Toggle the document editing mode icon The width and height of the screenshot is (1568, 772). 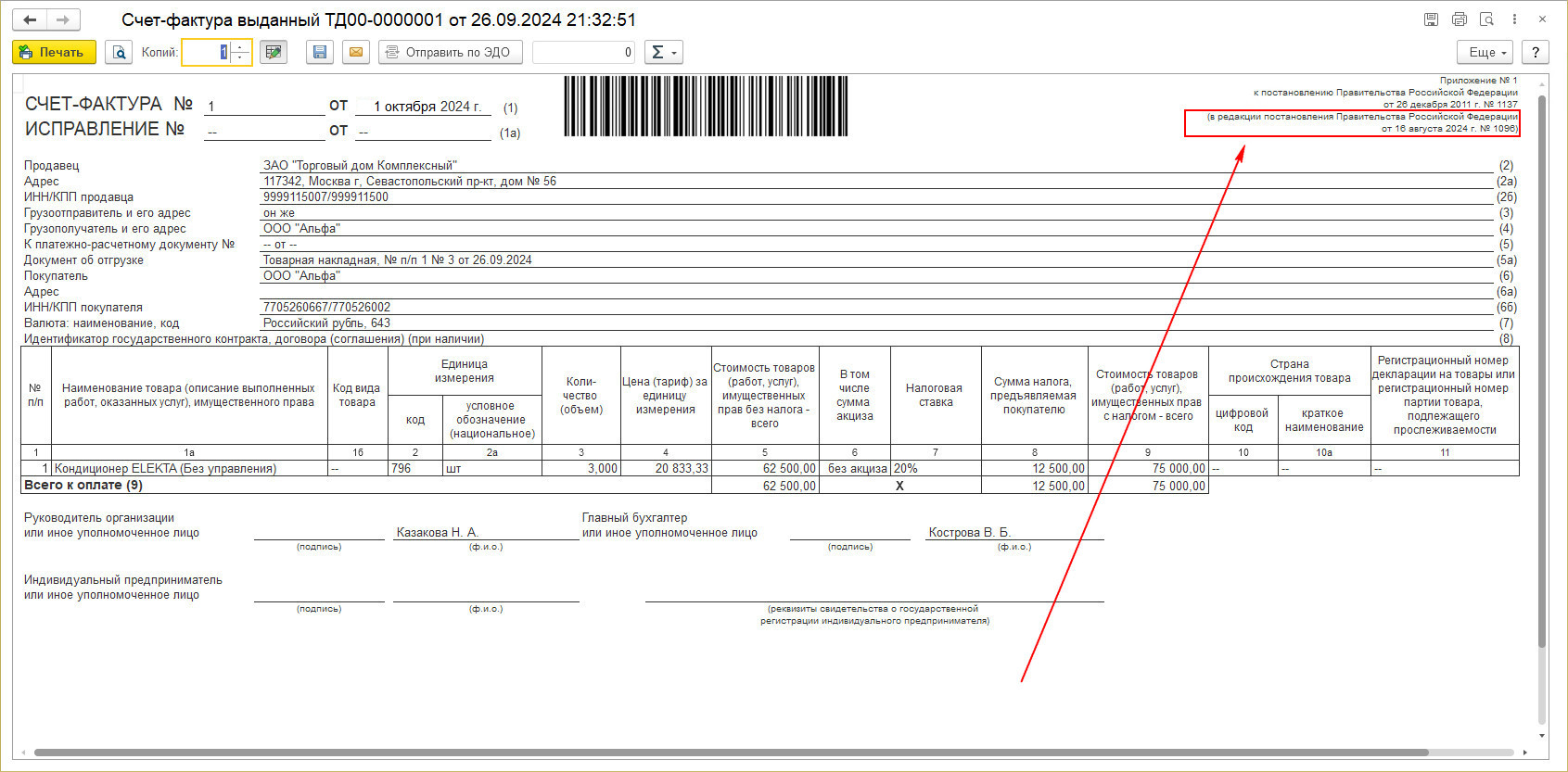click(273, 53)
